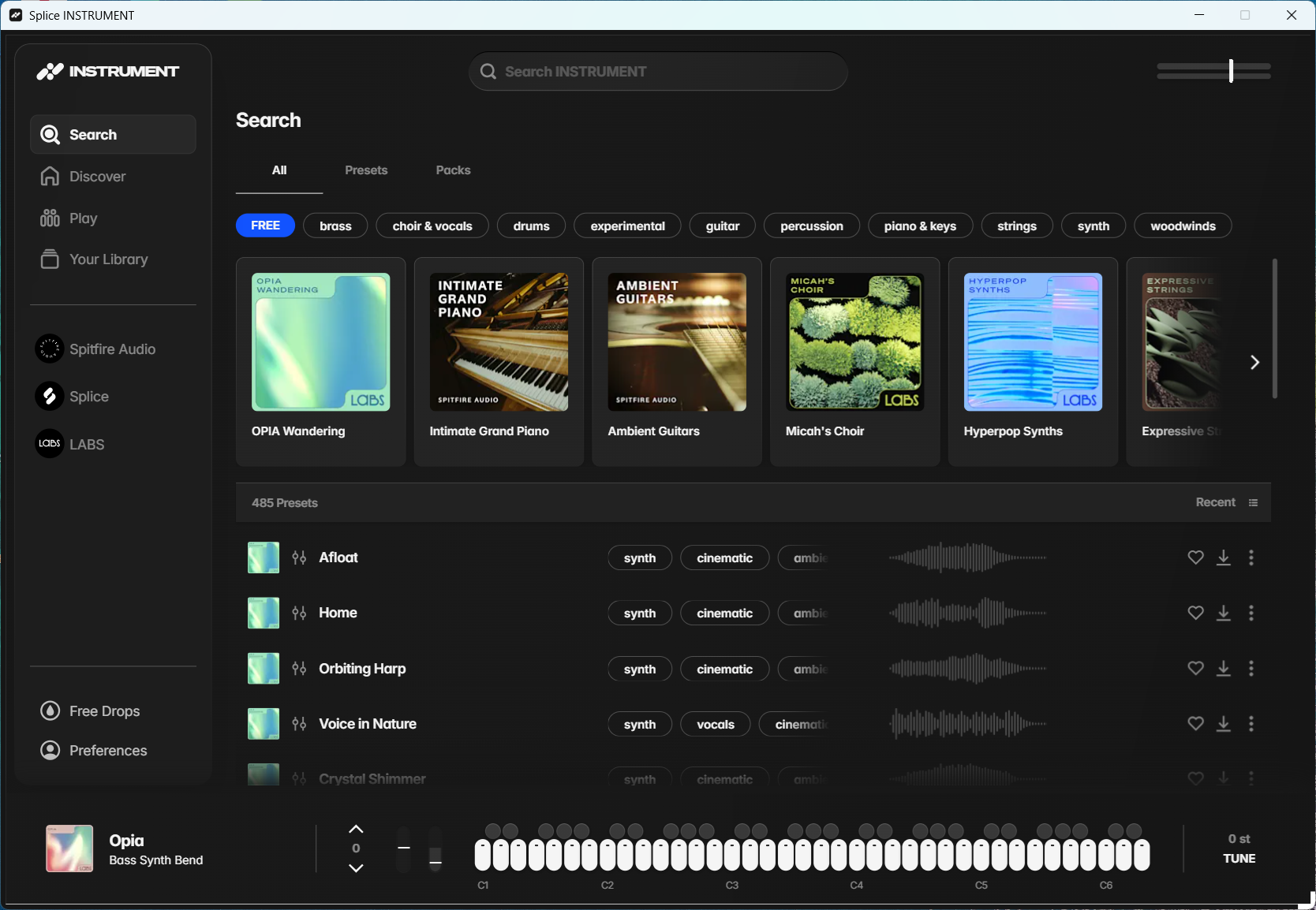Increase octave with up chevron
Viewport: 1316px width, 910px height.
(356, 830)
